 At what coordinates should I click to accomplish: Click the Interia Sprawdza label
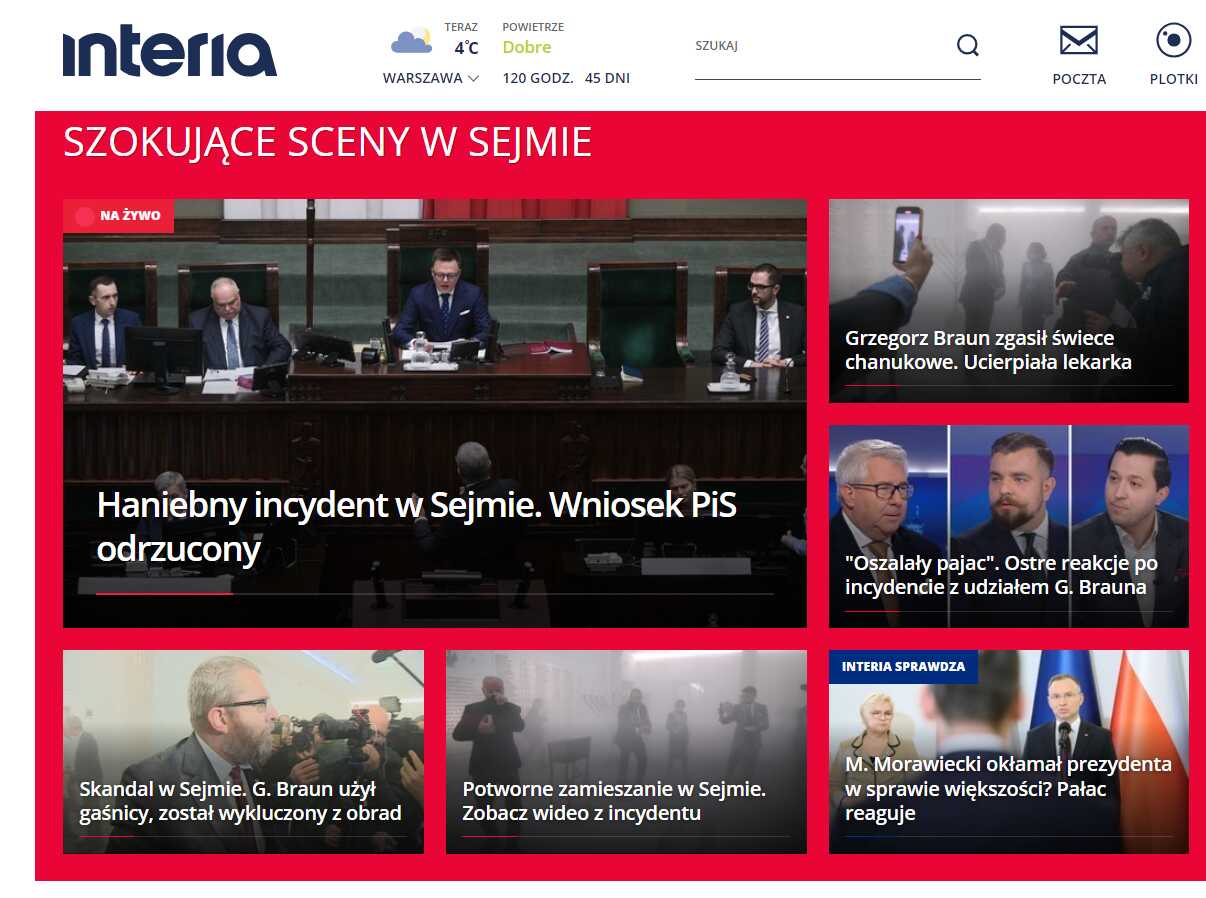click(903, 666)
